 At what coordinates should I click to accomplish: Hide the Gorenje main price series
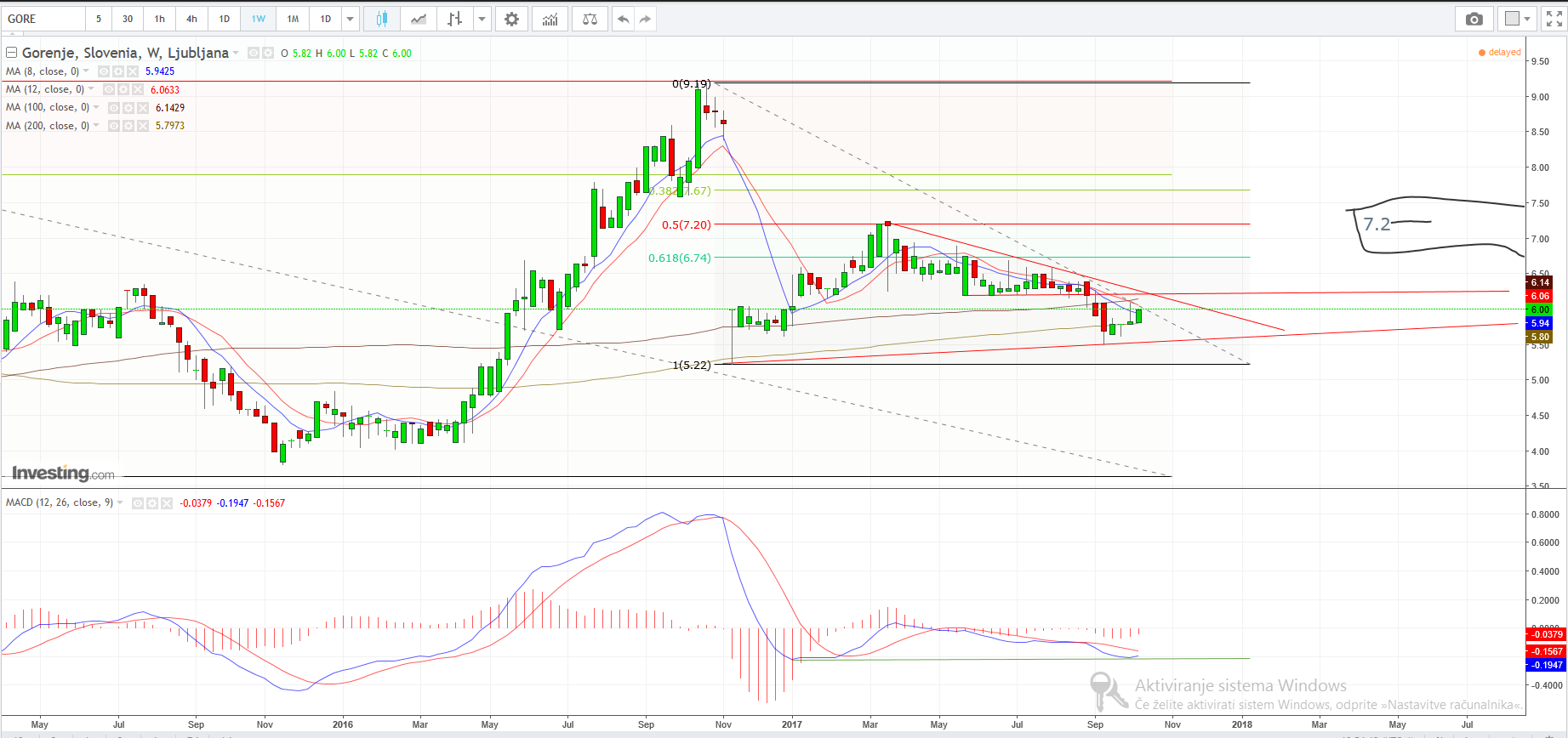[254, 53]
